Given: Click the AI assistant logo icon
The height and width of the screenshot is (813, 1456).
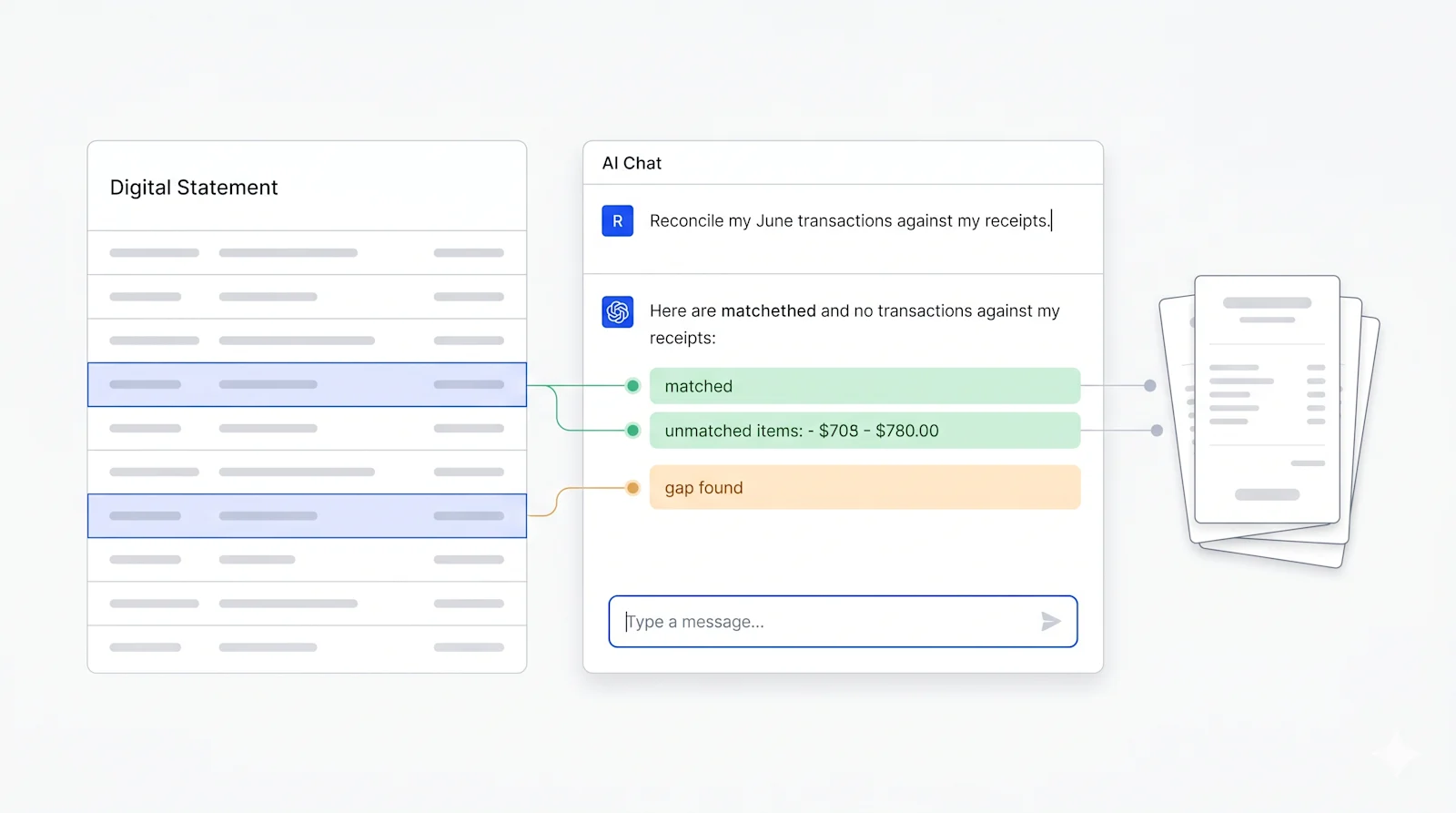Looking at the screenshot, I should click(x=617, y=312).
